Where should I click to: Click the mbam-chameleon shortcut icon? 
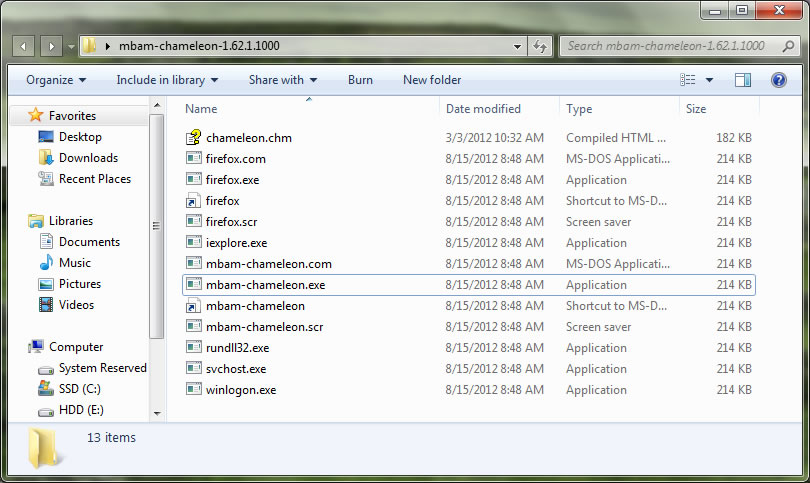(x=194, y=305)
